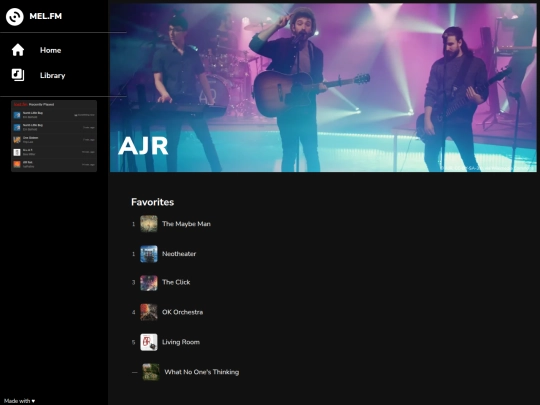Click the Recently Played widget heading

pos(41,104)
